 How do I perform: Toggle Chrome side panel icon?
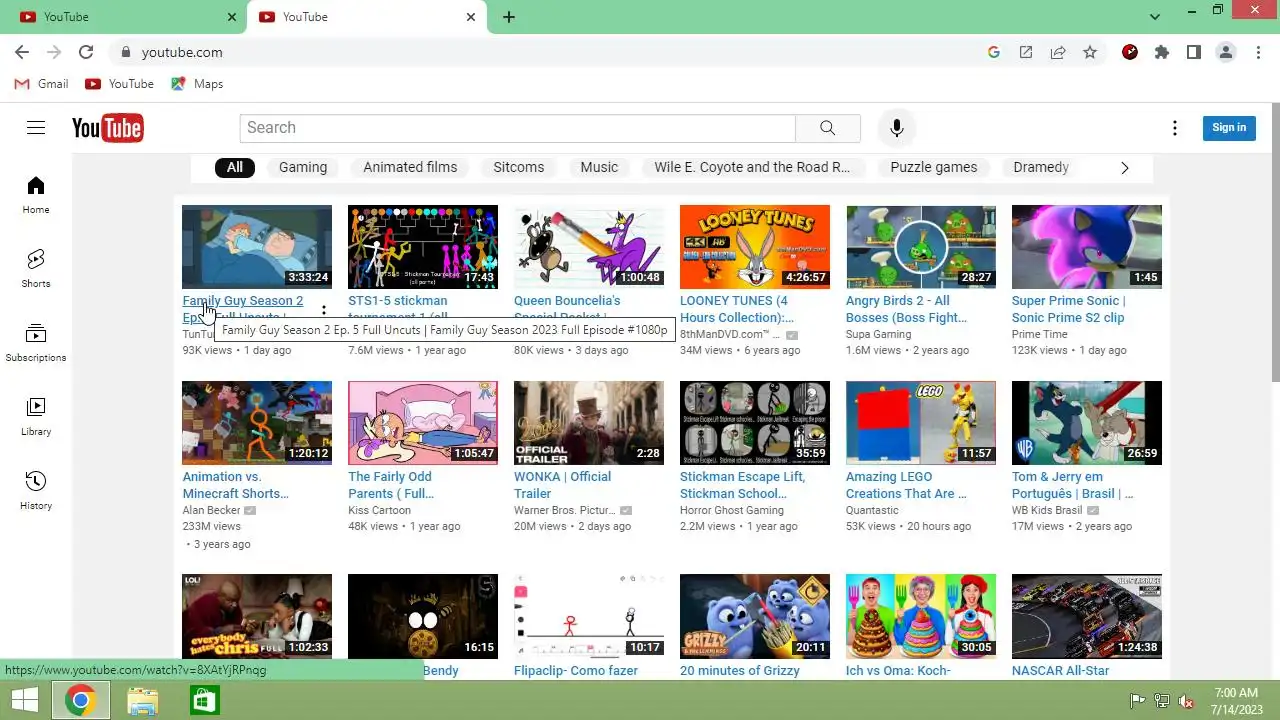(x=1194, y=52)
